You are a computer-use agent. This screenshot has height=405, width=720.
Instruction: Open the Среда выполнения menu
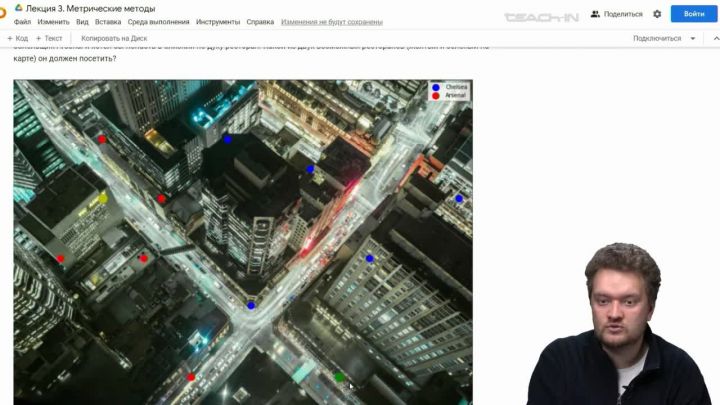(x=158, y=21)
